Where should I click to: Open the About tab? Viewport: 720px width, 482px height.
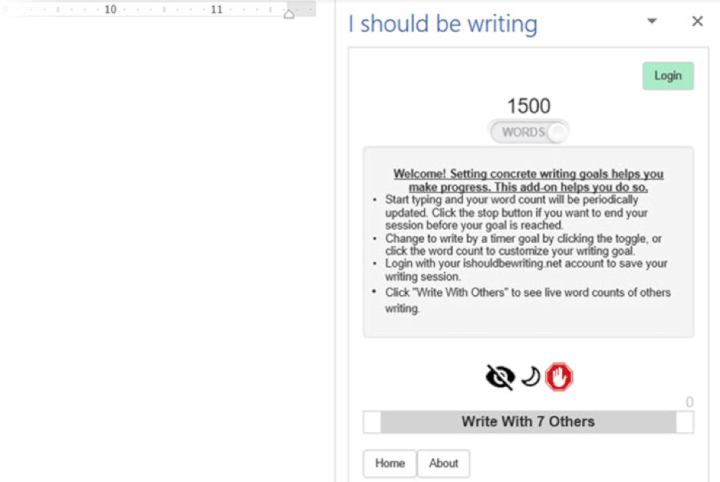(444, 463)
